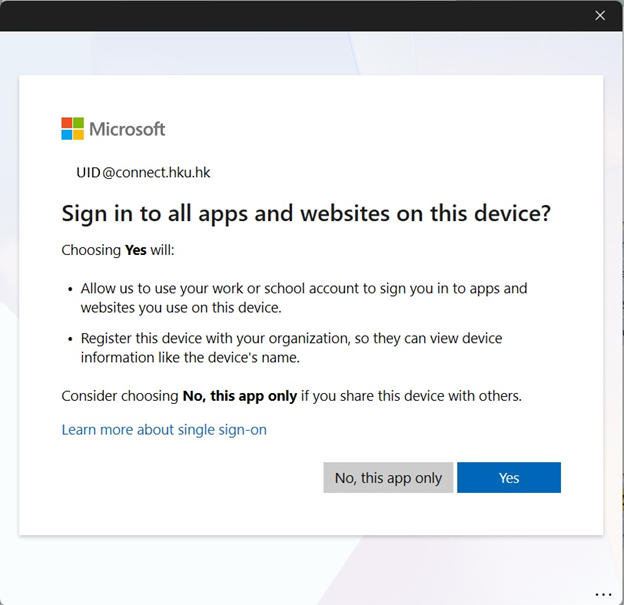Screen dimensions: 624x605
Task: Select the UID@connect.hku.hk account text
Action: click(x=143, y=172)
